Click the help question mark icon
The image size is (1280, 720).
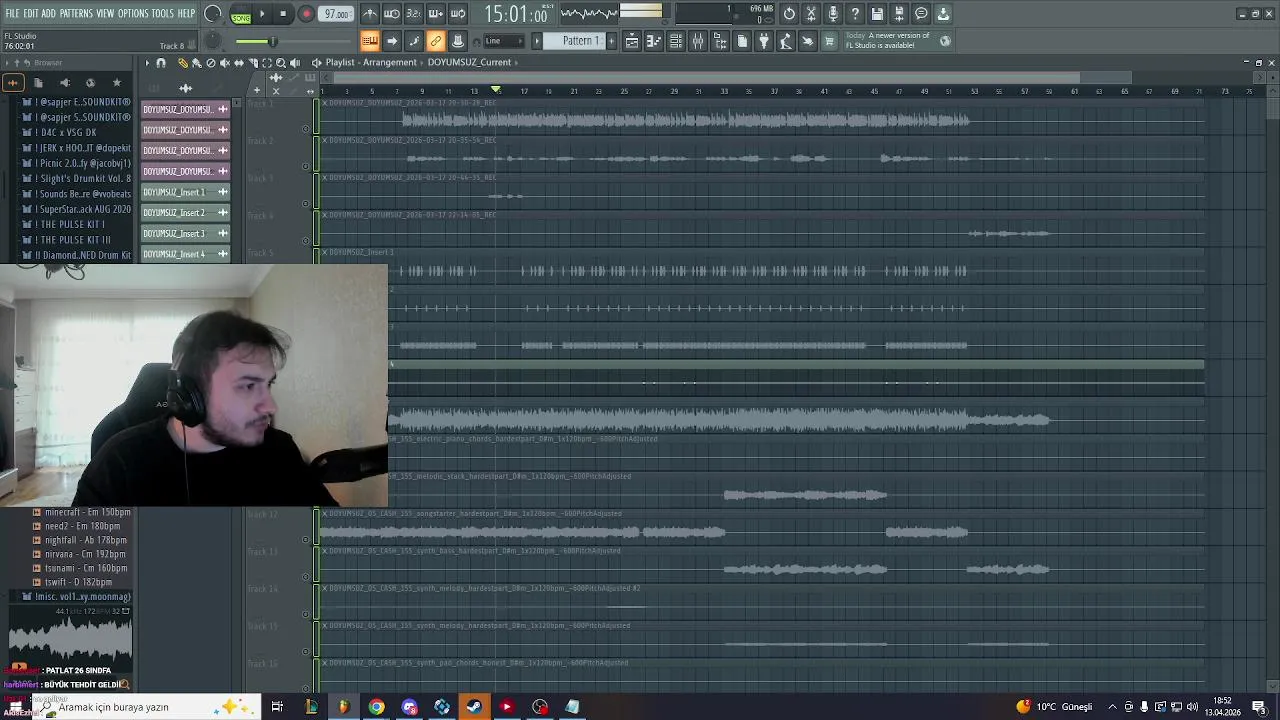click(x=855, y=14)
